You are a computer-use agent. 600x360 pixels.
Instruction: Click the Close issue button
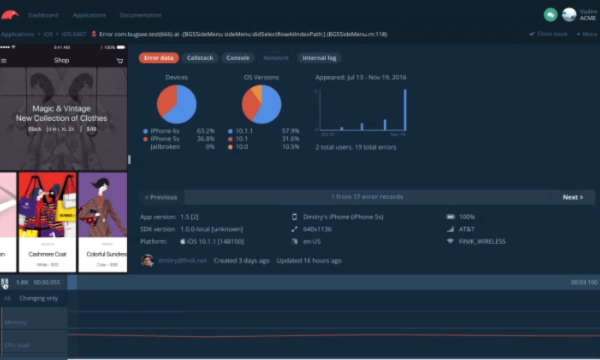[x=548, y=34]
